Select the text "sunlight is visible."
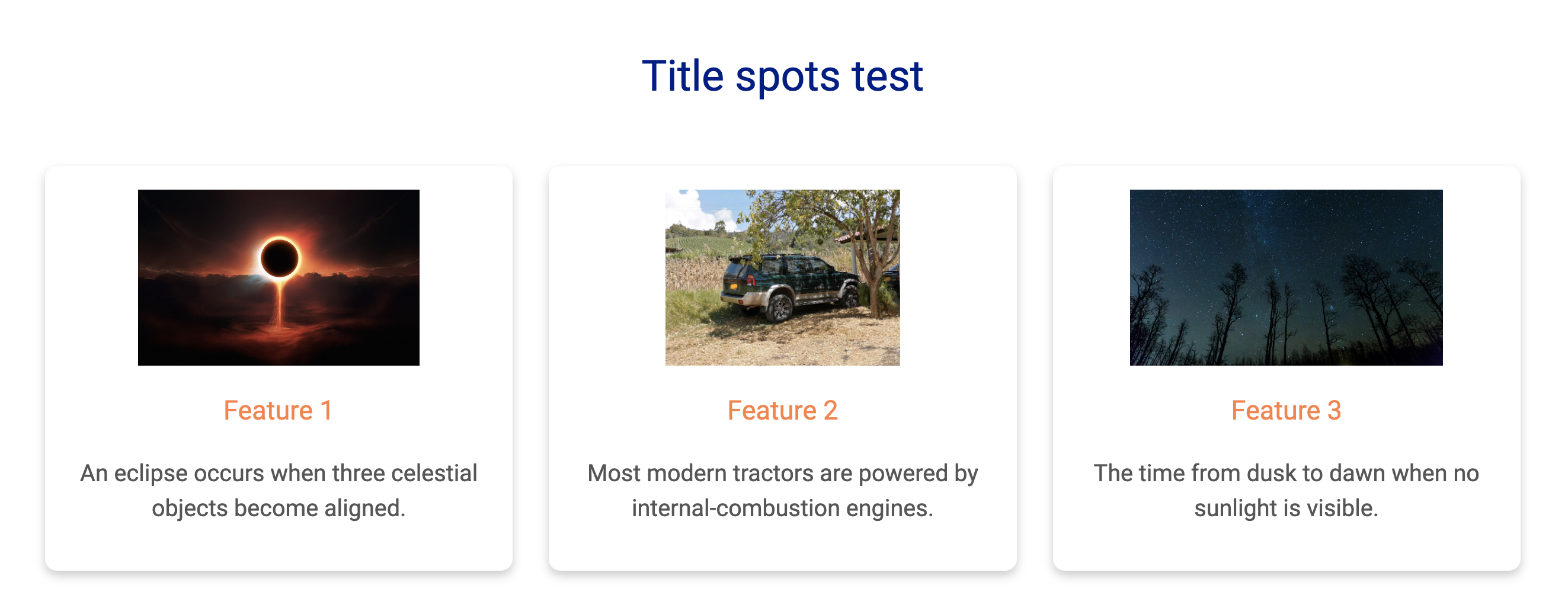Screen dimensions: 1568x595 (1286, 508)
